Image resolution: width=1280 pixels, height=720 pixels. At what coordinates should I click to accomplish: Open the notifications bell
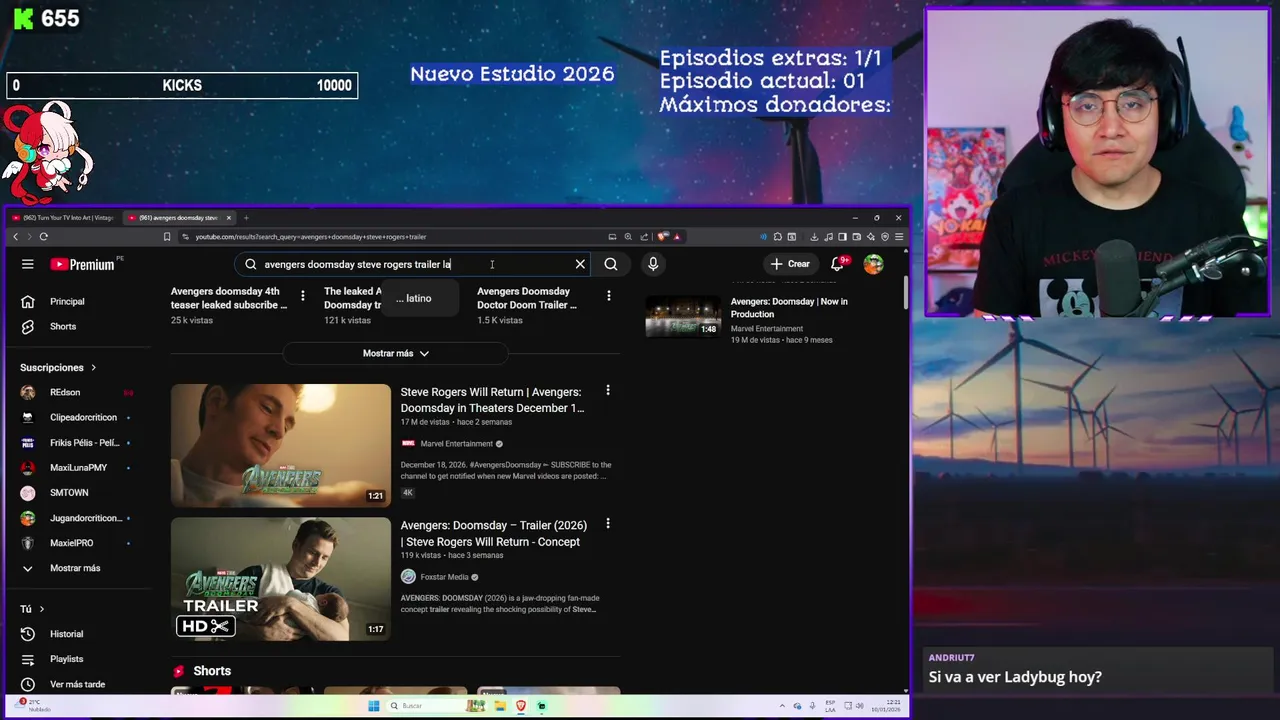[838, 264]
